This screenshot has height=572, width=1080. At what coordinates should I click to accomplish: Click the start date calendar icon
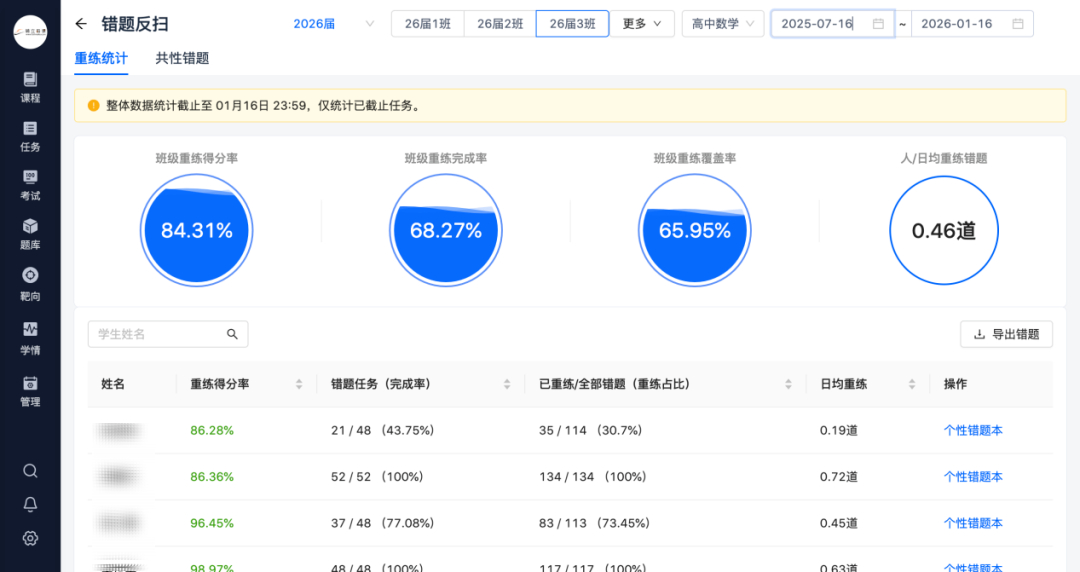(x=878, y=23)
